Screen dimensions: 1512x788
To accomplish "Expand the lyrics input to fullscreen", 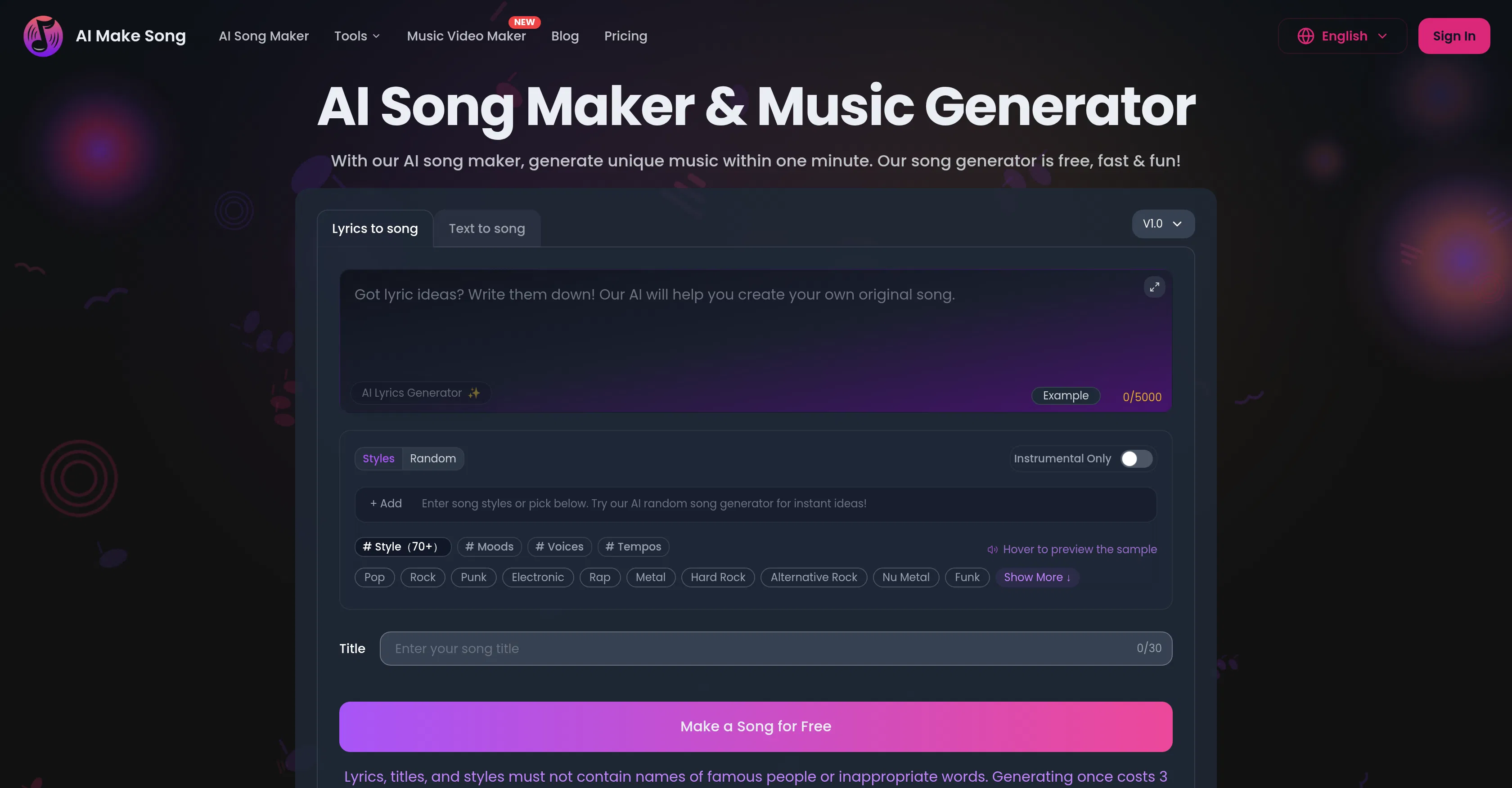I will (x=1154, y=287).
